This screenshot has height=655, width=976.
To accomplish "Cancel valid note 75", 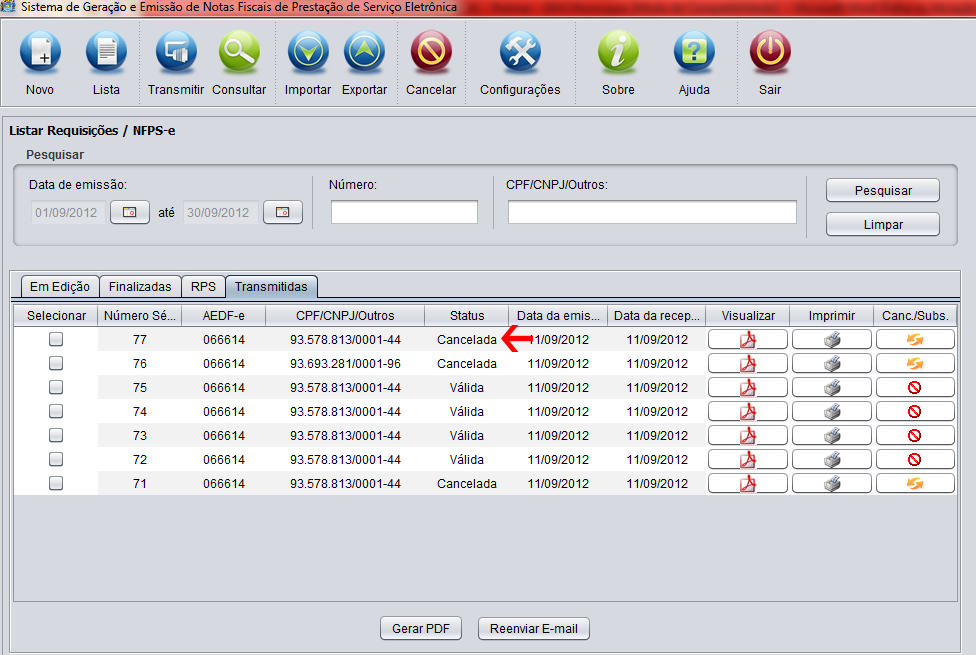I will coord(915,387).
